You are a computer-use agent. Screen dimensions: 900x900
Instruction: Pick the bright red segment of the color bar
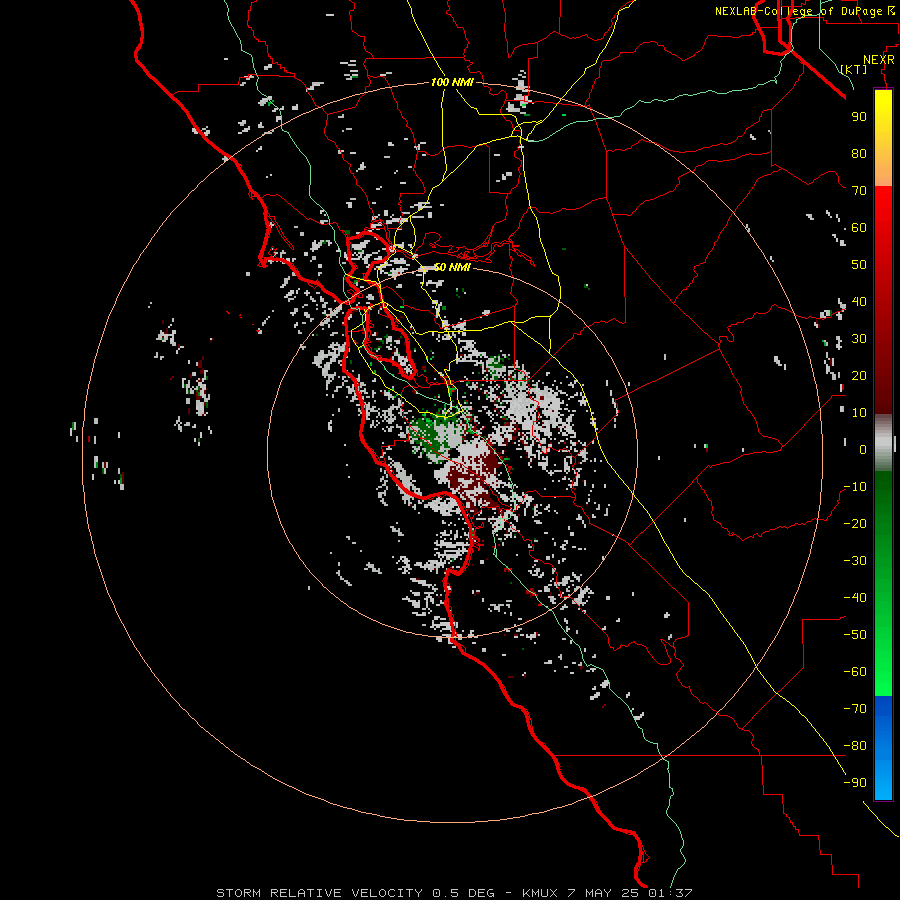tap(883, 212)
